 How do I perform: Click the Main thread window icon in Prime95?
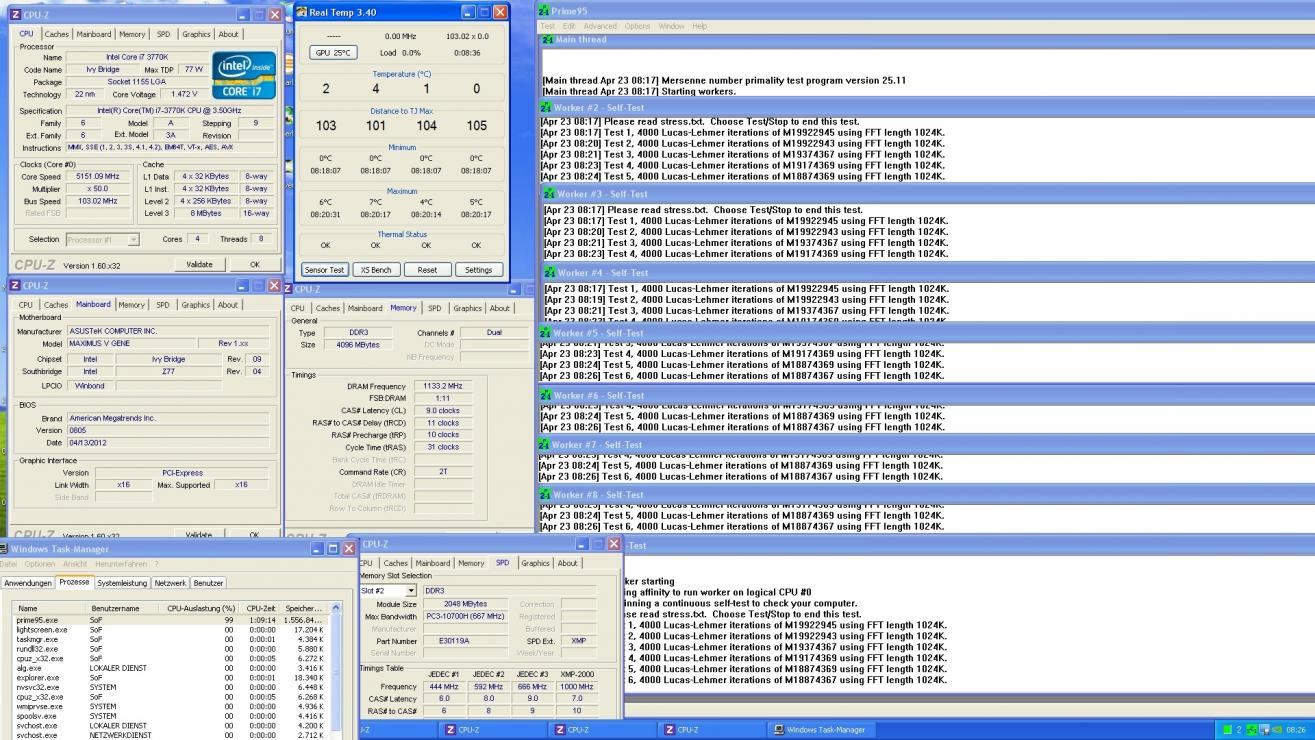[x=547, y=39]
